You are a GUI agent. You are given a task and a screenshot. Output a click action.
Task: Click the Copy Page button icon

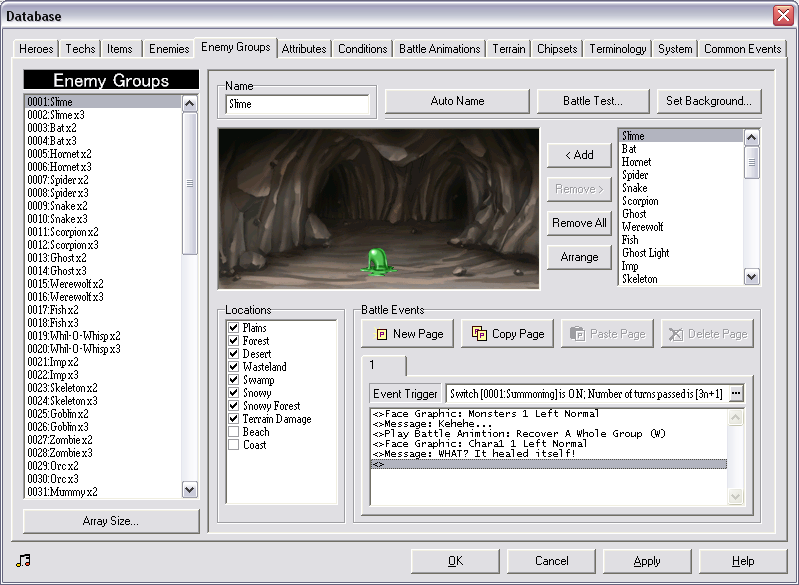479,334
